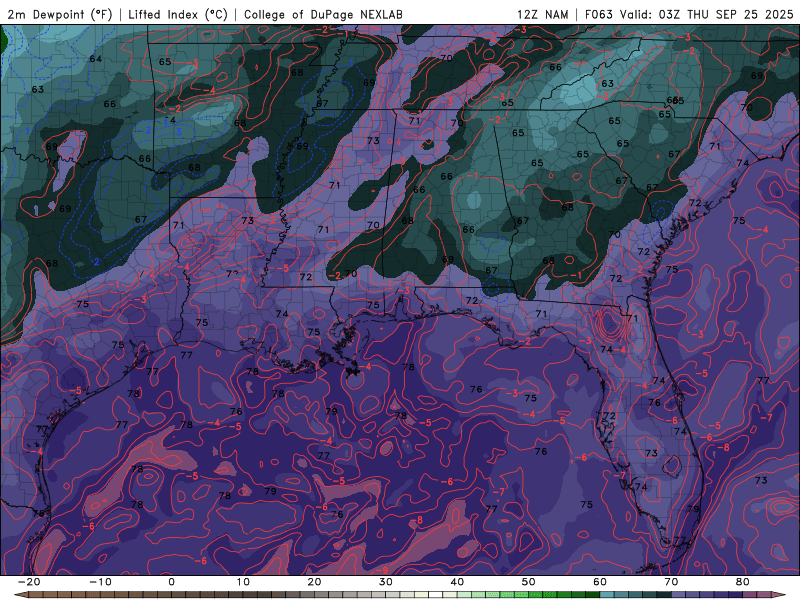Click the '80' color scale label
800x600 pixels.
tap(743, 582)
